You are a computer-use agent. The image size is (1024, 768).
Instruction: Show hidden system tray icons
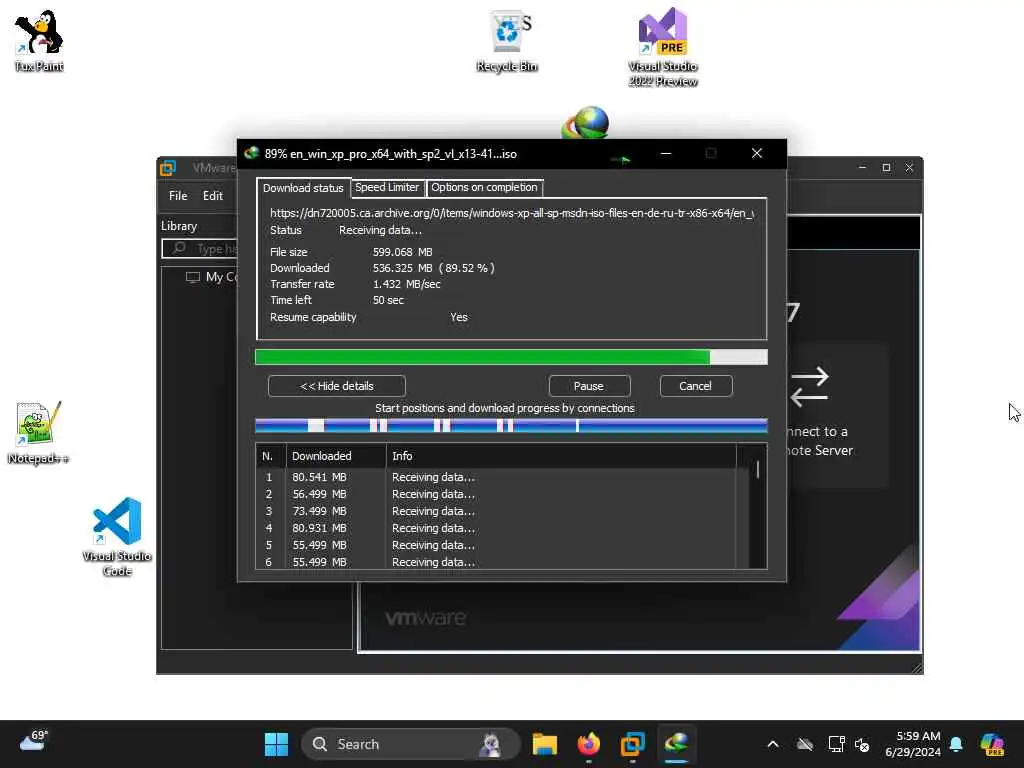click(773, 744)
